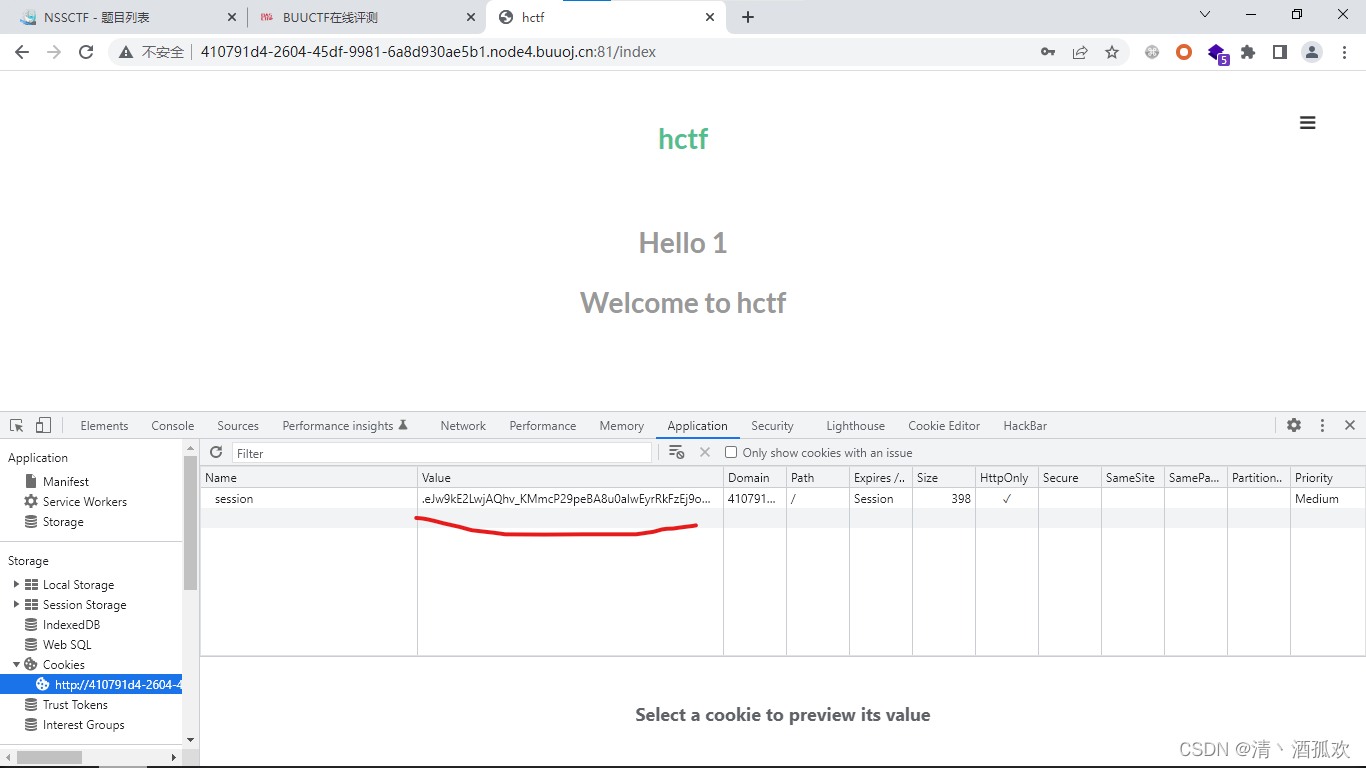Screen dimensions: 1366x768
Task: Open the Network tab
Action: coord(463,425)
